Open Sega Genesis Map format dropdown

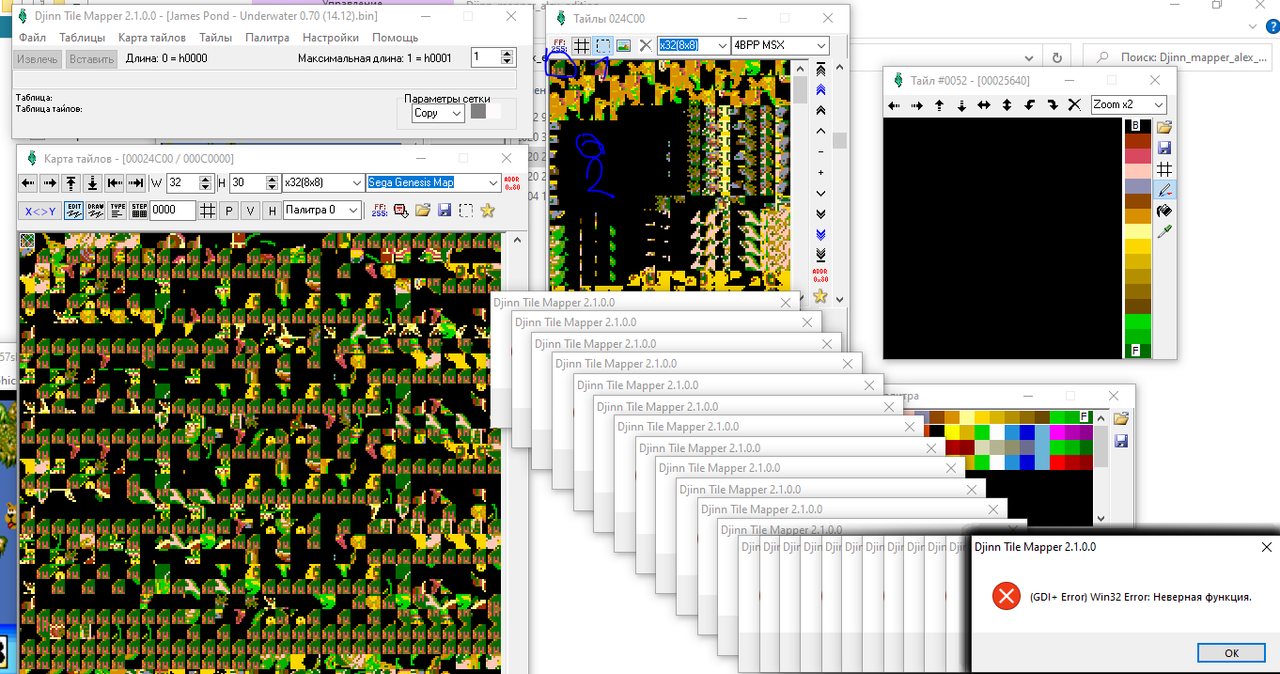(x=434, y=183)
